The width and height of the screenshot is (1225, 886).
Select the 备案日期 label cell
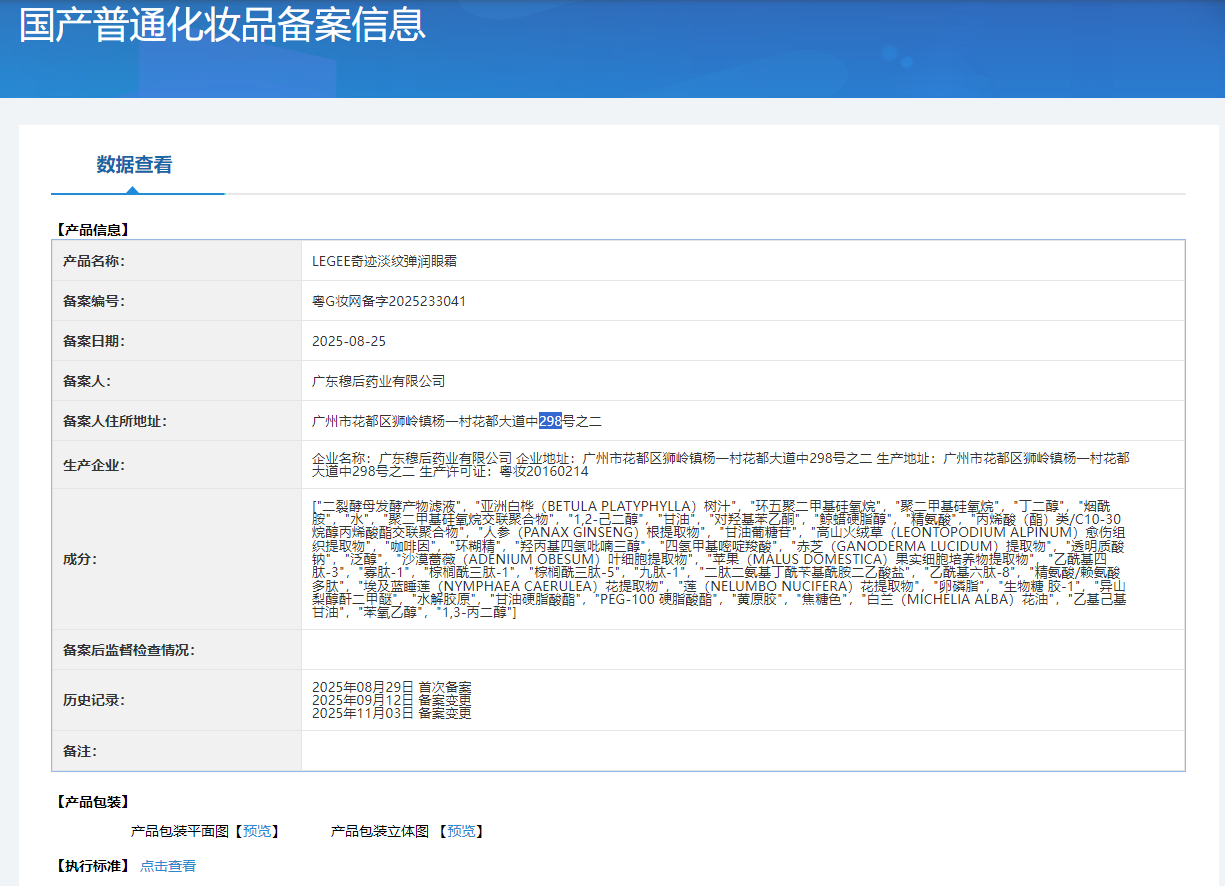(x=177, y=341)
